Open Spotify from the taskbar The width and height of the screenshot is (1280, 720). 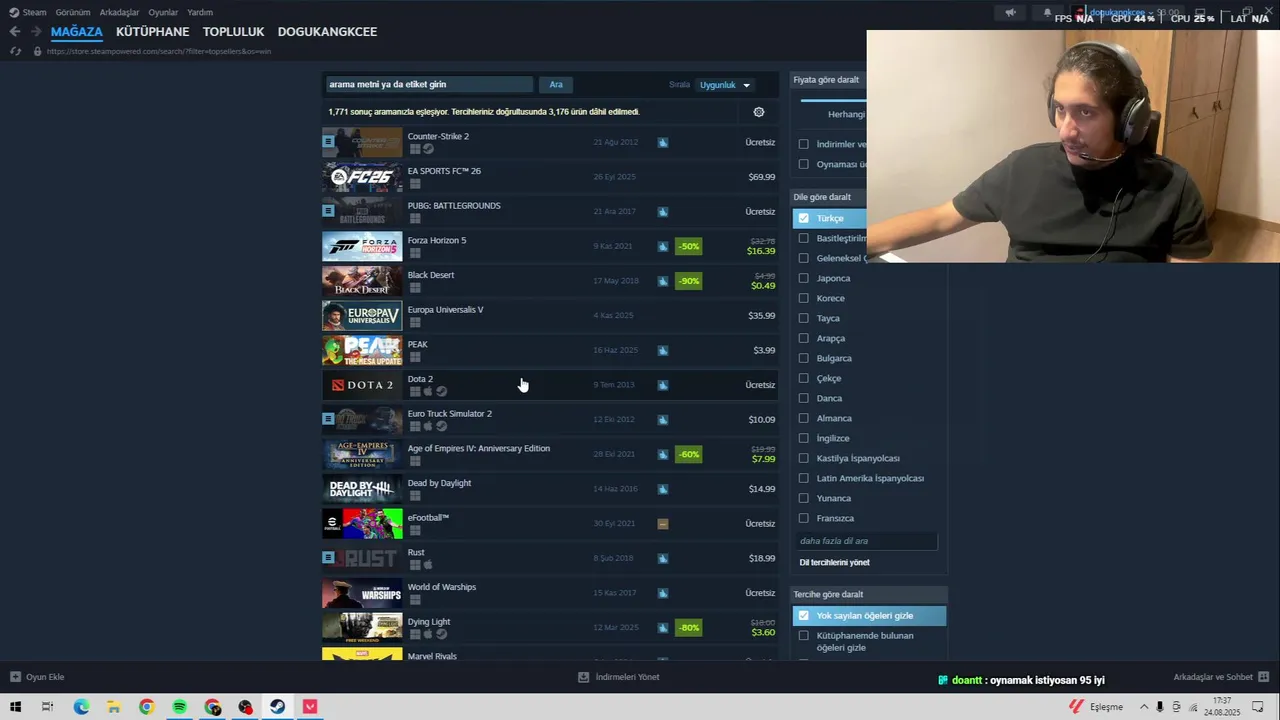pos(179,707)
